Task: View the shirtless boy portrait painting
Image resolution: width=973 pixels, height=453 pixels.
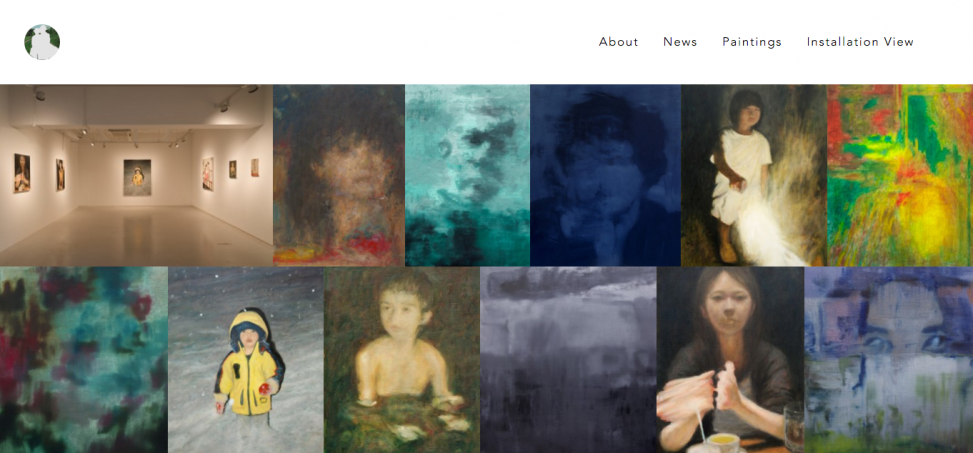Action: pos(401,360)
